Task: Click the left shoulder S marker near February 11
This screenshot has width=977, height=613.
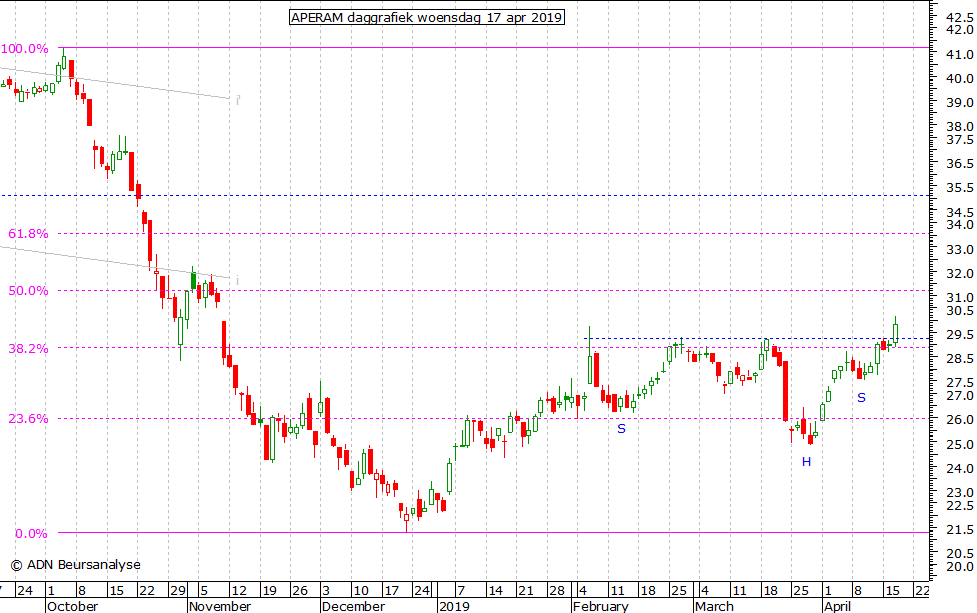Action: tap(621, 429)
